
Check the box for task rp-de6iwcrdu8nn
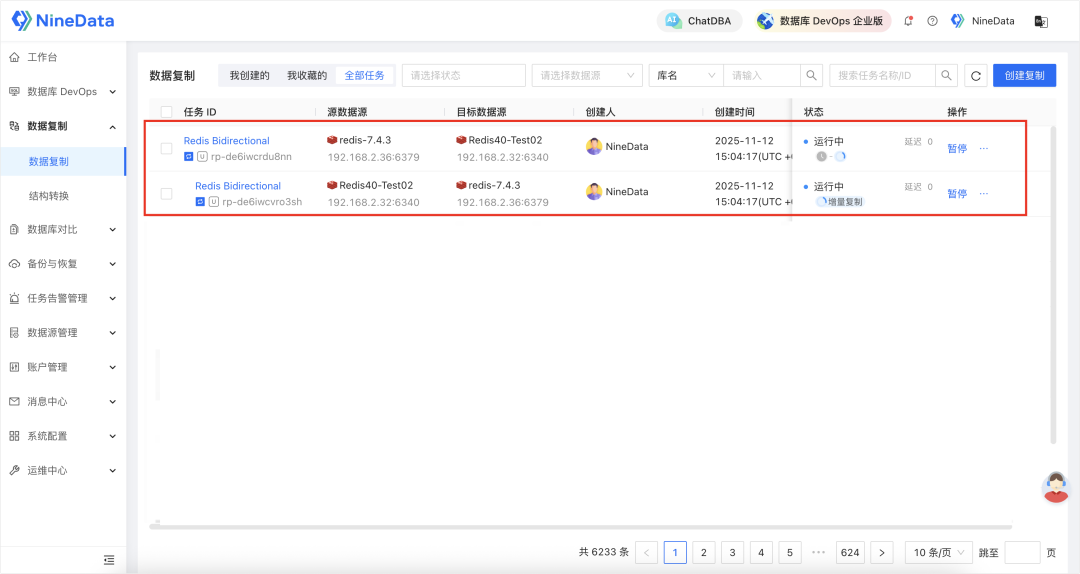167,148
